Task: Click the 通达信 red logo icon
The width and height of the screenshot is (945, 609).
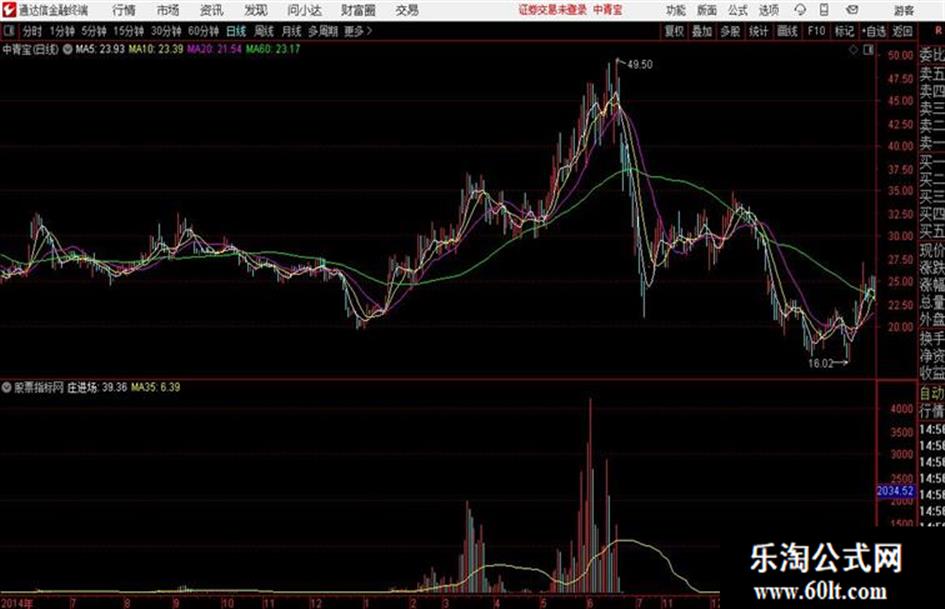Action: (9, 10)
